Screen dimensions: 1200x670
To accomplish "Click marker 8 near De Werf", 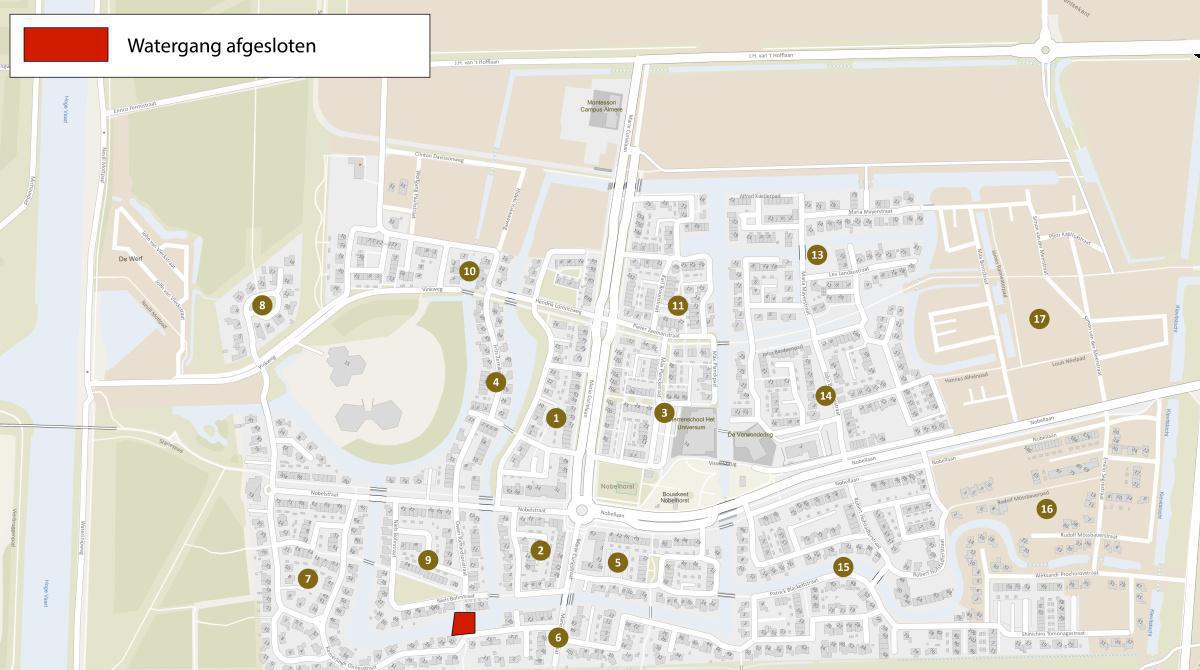I will point(262,305).
